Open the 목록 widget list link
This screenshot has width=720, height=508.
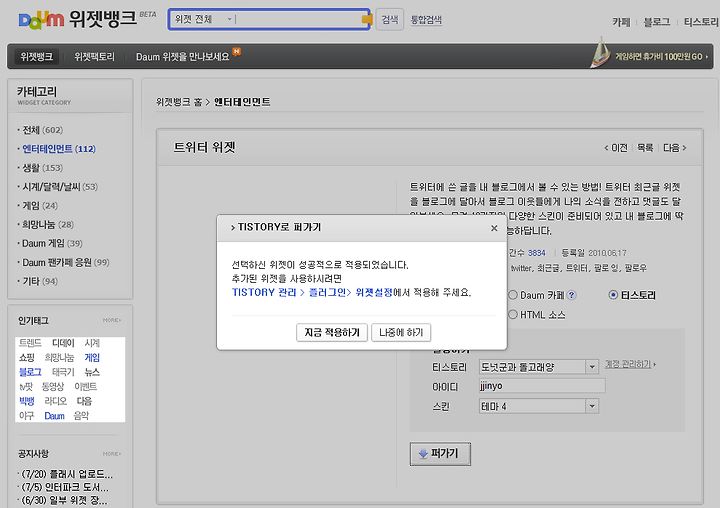click(645, 148)
